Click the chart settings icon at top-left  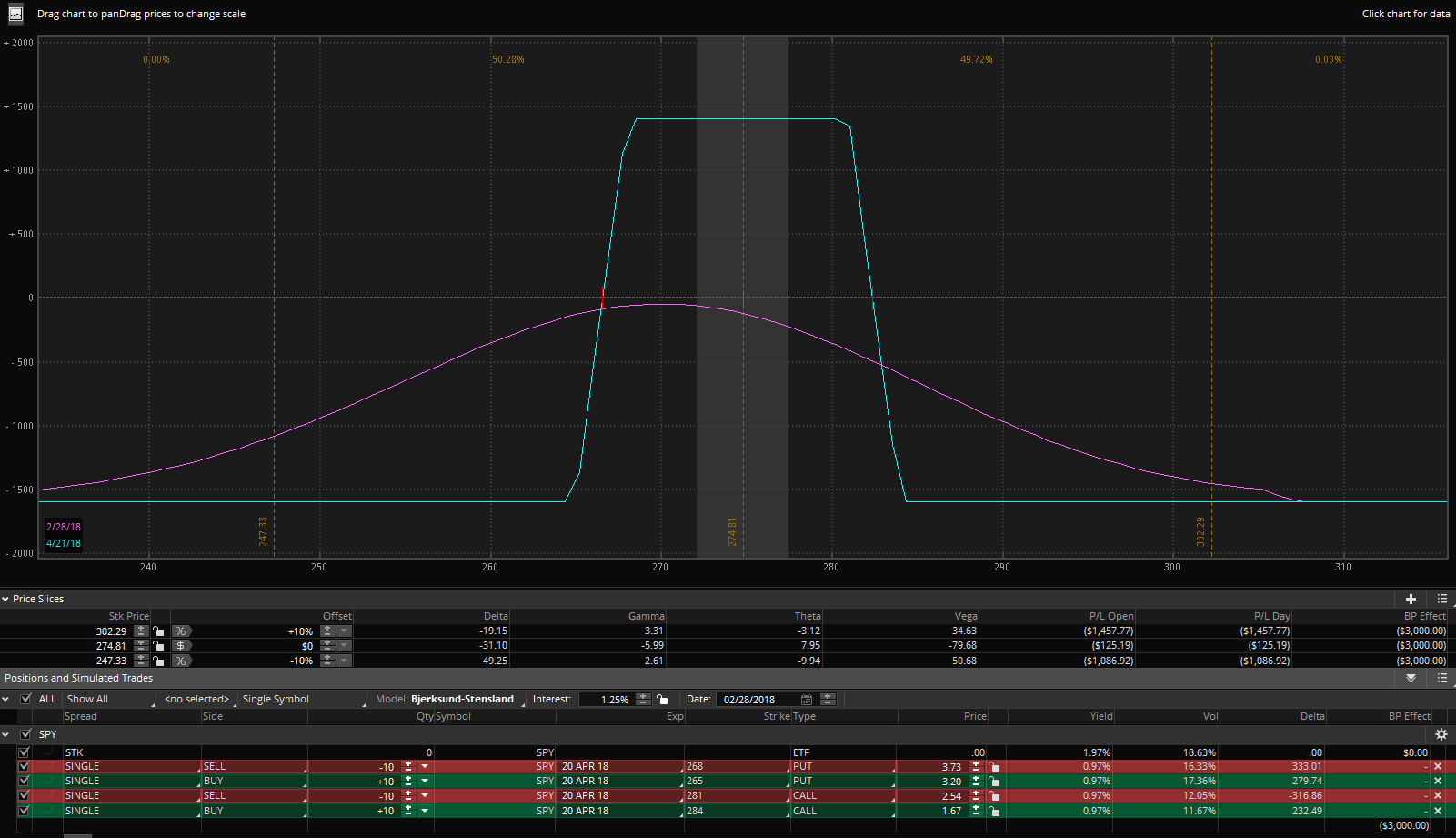pos(15,14)
